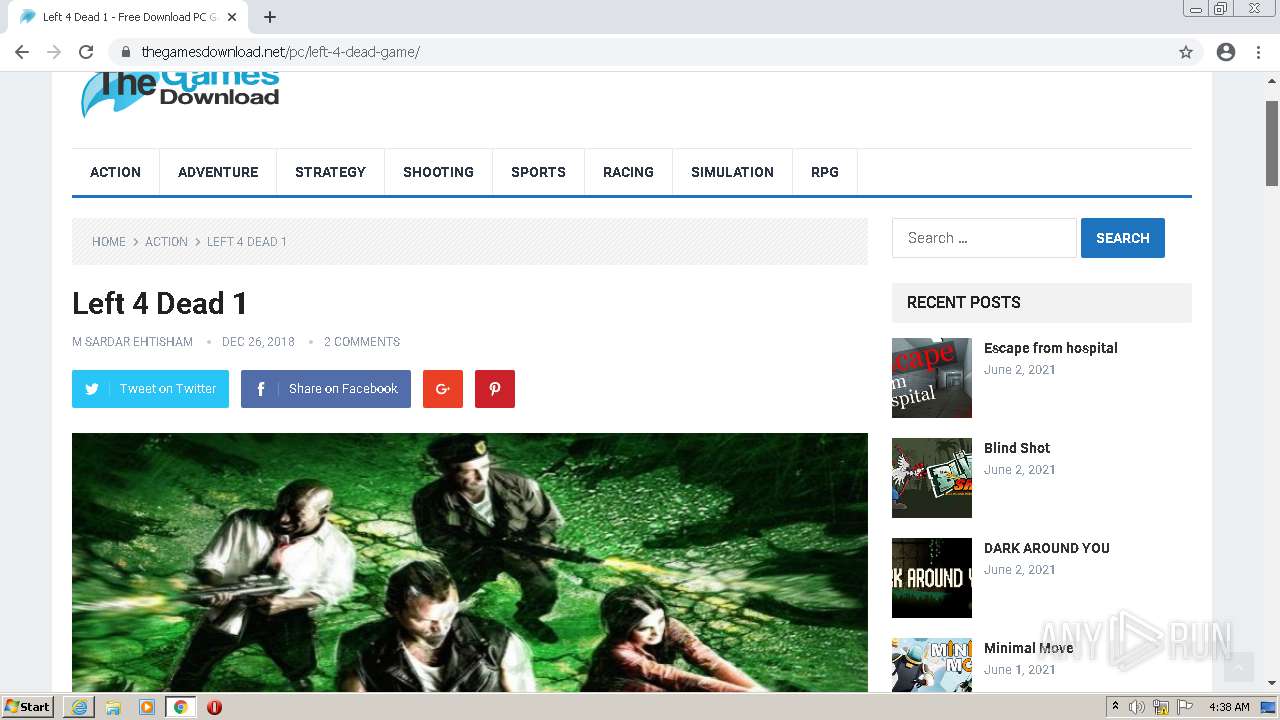Screen dimensions: 1280x720
Task: Go forward to the next page
Action: tap(54, 52)
